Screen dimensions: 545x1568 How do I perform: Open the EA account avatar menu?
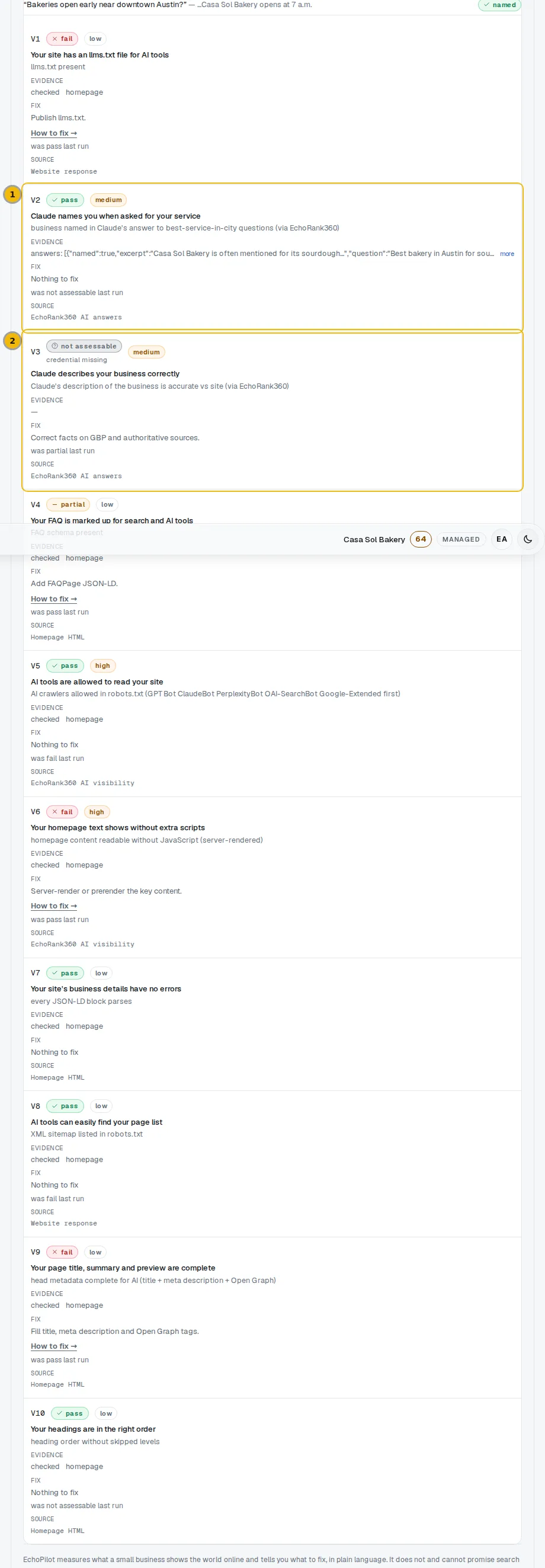point(501,539)
